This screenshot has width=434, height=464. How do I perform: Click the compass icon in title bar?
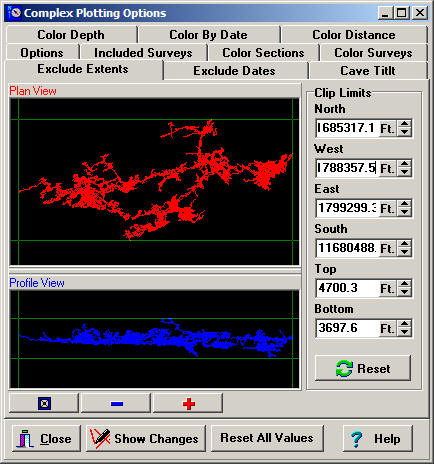click(15, 13)
